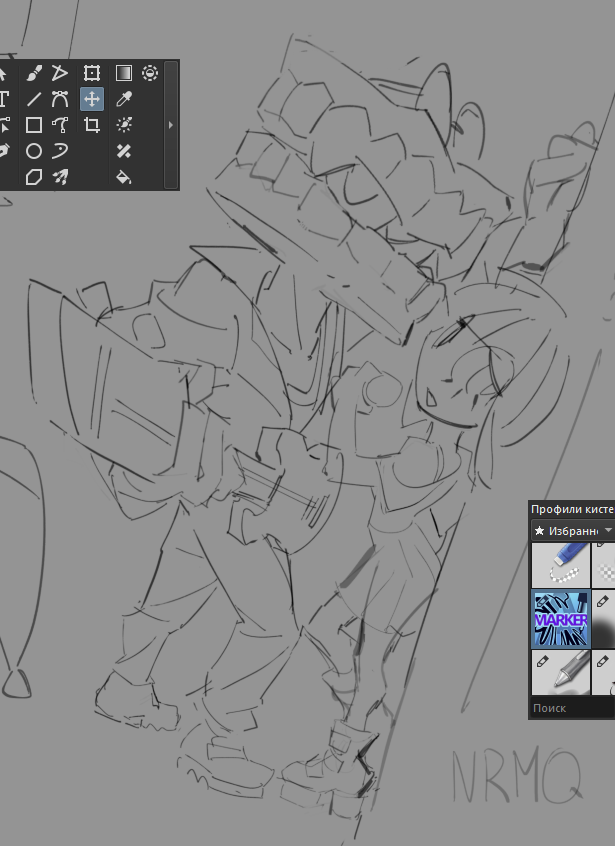The width and height of the screenshot is (615, 846).
Task: Select the Line tool
Action: tap(34, 99)
